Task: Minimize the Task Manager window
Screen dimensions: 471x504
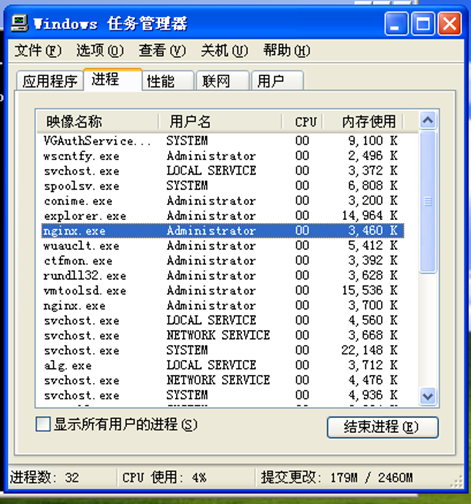Action: tap(396, 24)
